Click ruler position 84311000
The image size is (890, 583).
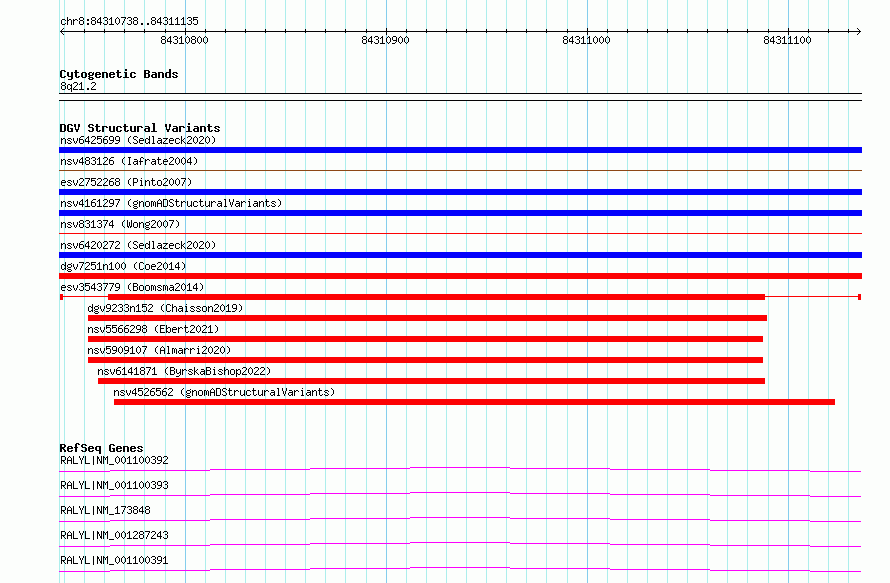click(x=586, y=40)
